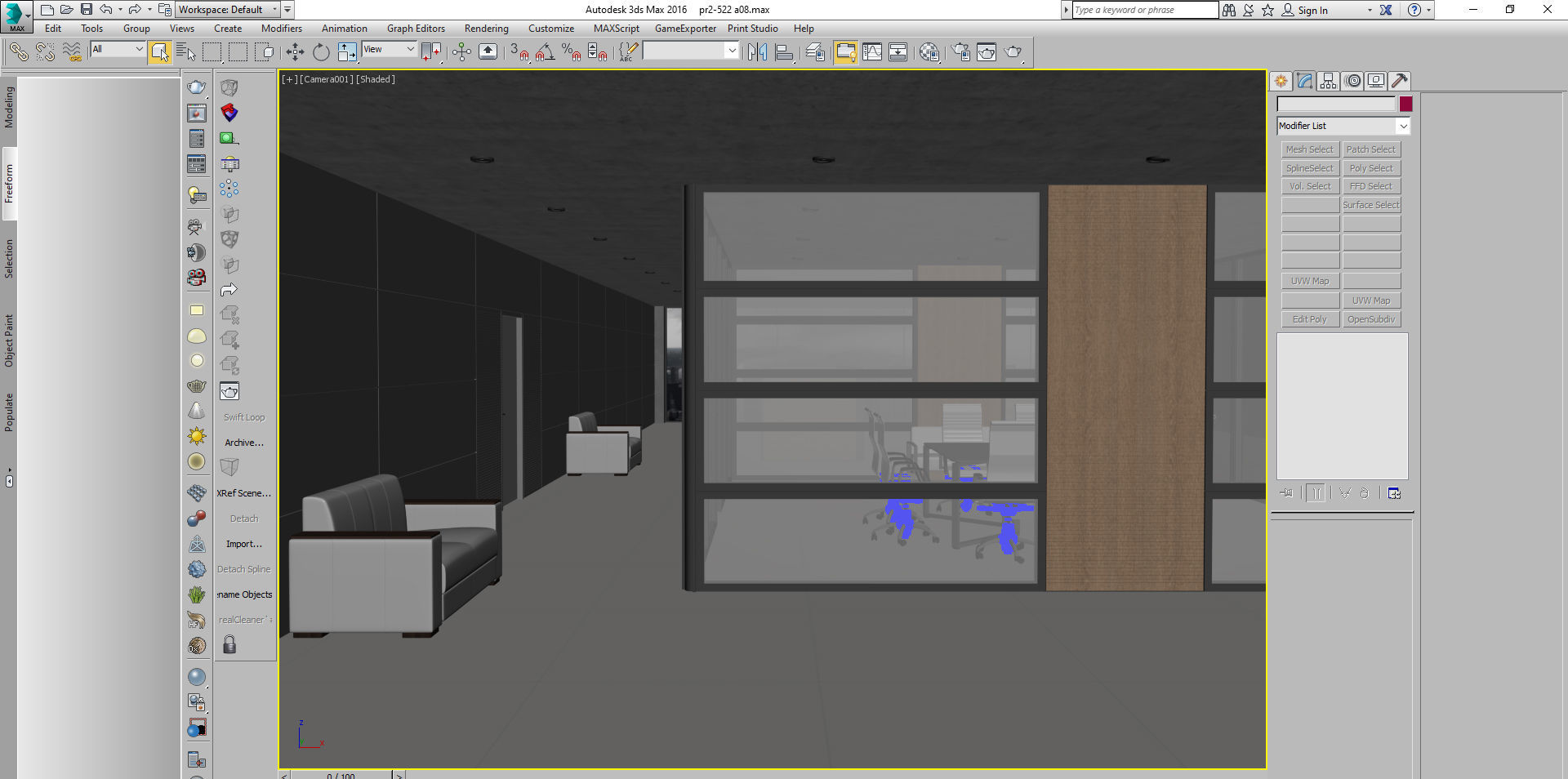Click the XRef Scene... button
The height and width of the screenshot is (779, 1568).
244,493
